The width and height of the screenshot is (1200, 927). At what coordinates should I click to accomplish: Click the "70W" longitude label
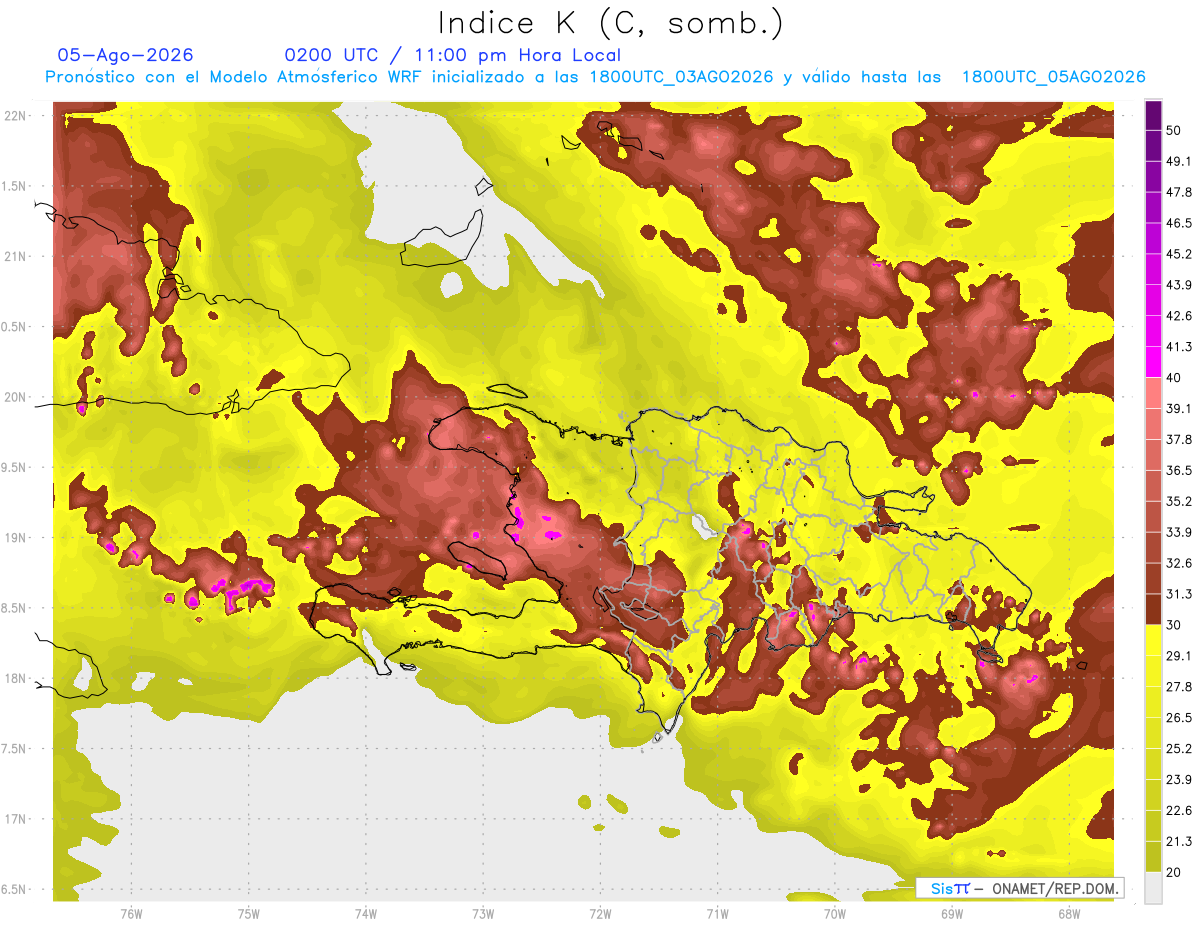coord(835,913)
